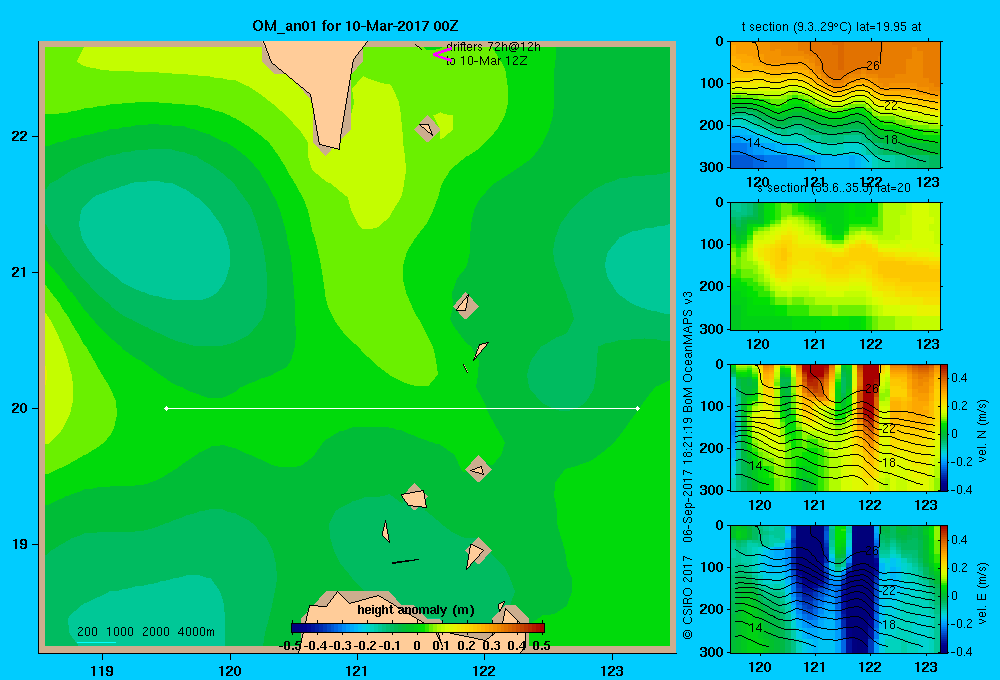Click the s section title text

click(834, 188)
